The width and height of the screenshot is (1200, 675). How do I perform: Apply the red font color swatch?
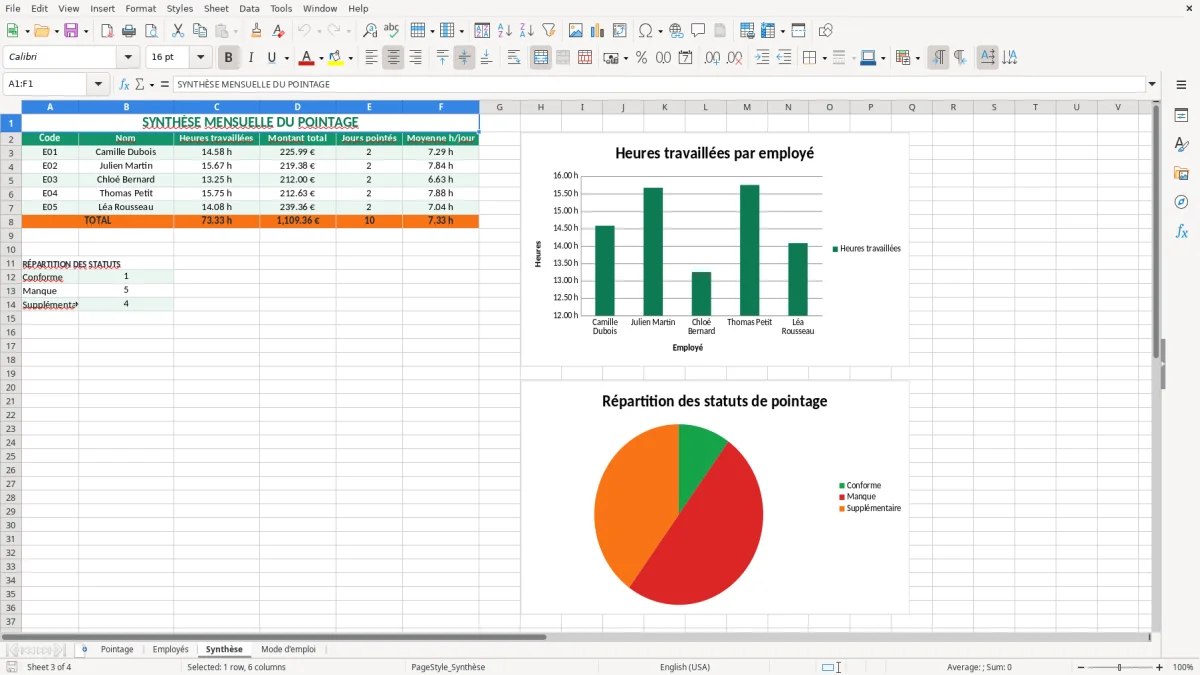tap(307, 58)
